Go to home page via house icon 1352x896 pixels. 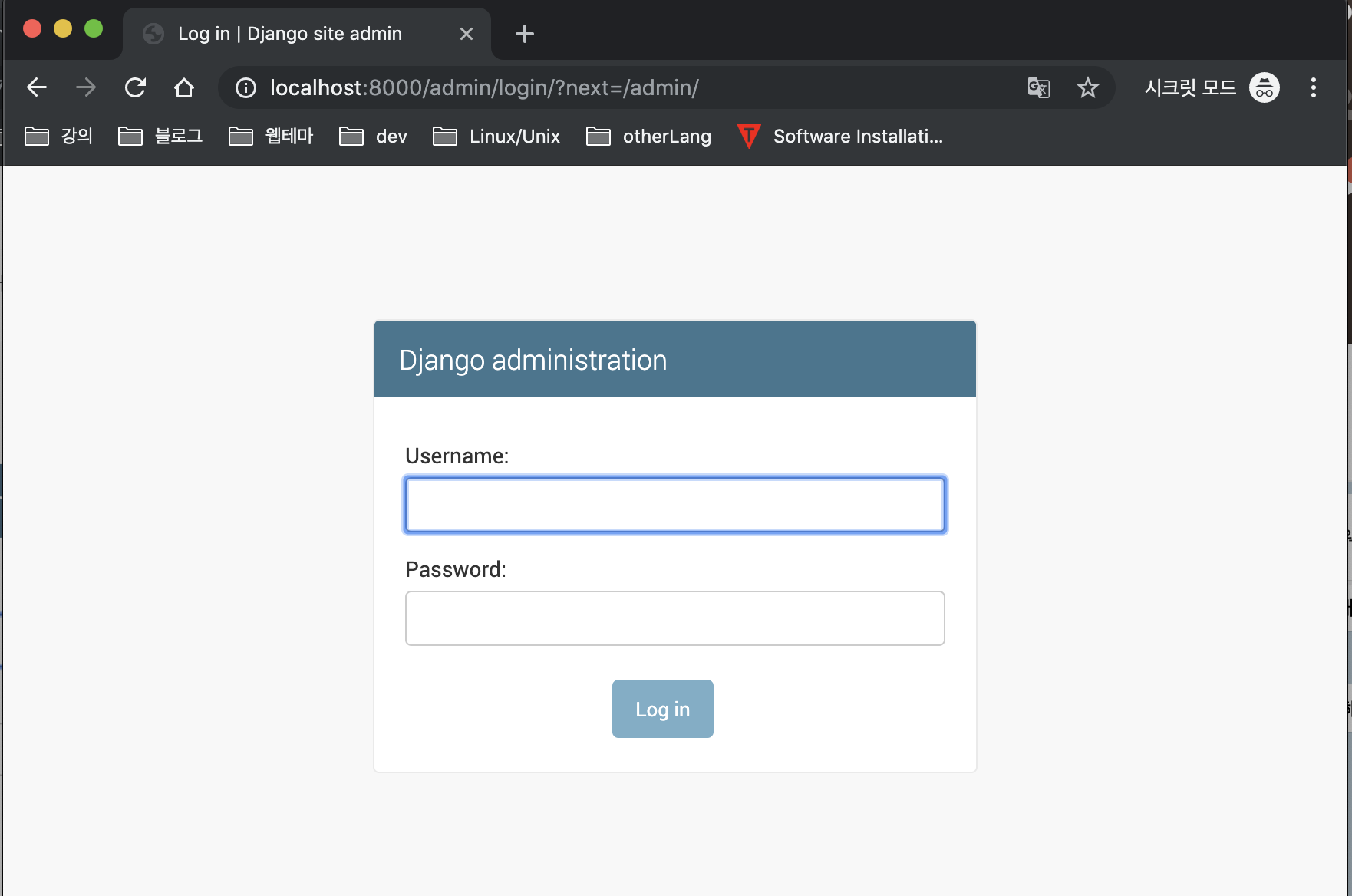click(x=184, y=87)
